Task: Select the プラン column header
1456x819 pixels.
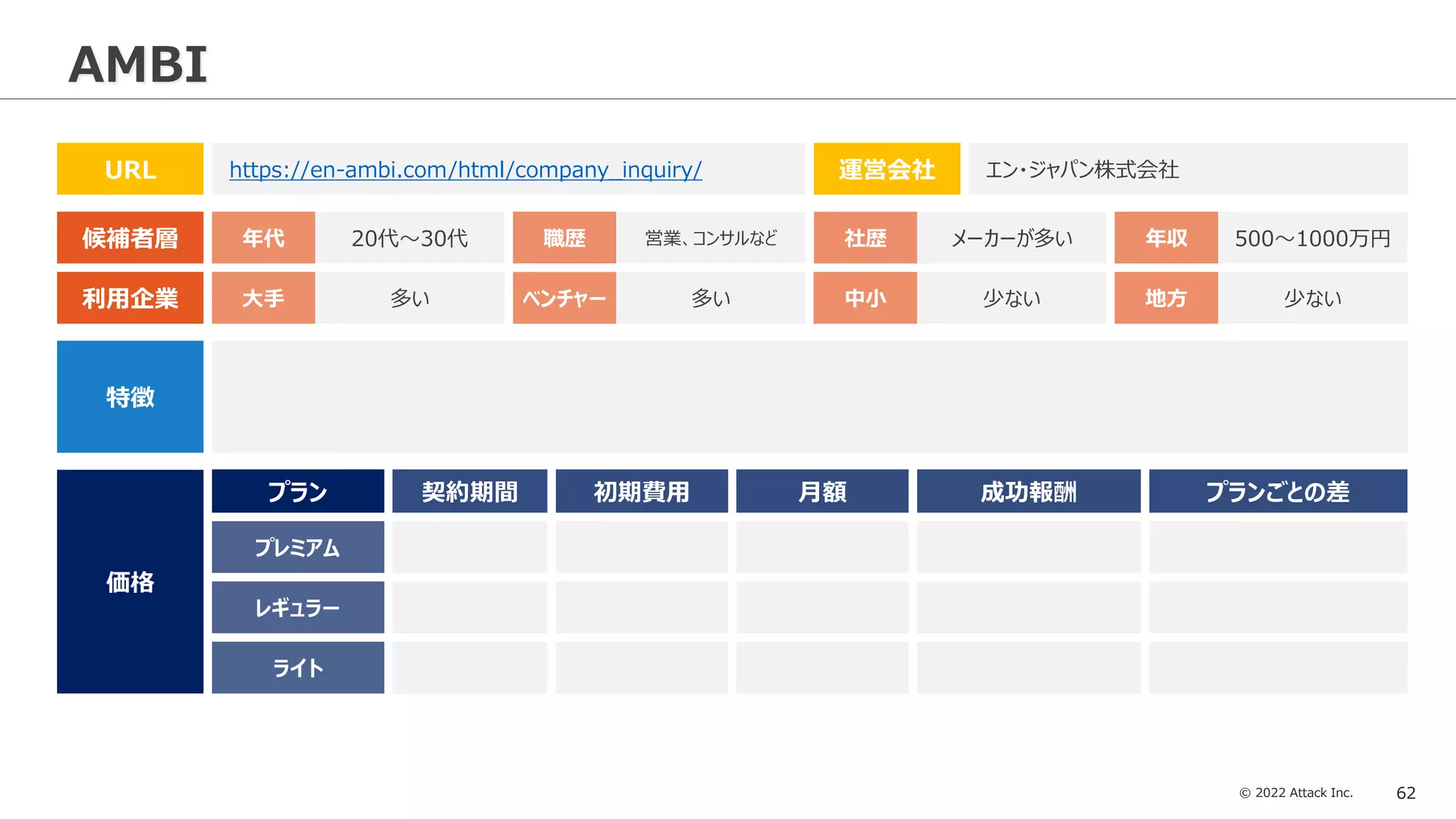Action: click(298, 491)
